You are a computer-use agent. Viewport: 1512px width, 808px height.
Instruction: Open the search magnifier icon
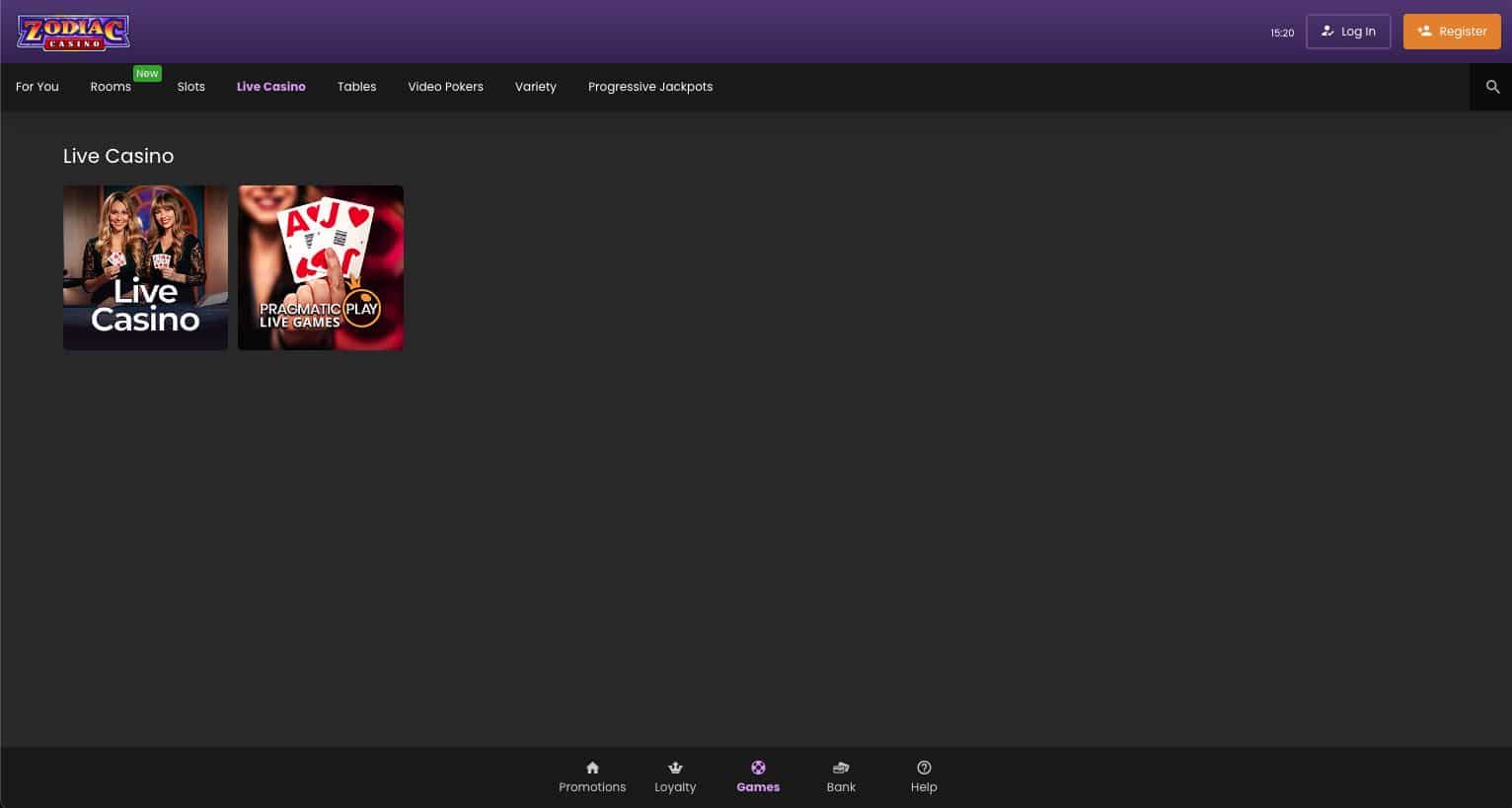pos(1492,87)
